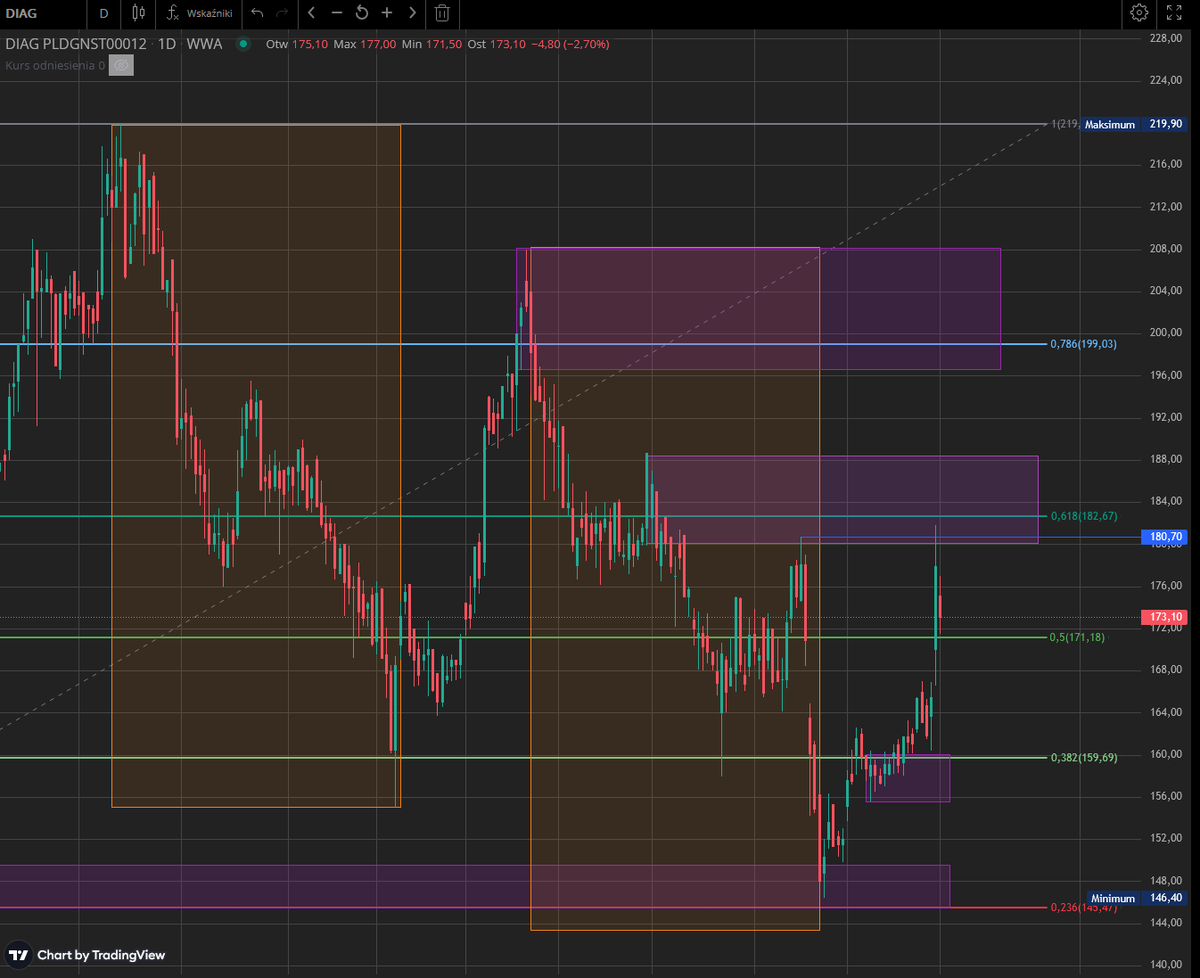1200x978 pixels.
Task: Zoom out the chart with the minus
Action: [336, 13]
